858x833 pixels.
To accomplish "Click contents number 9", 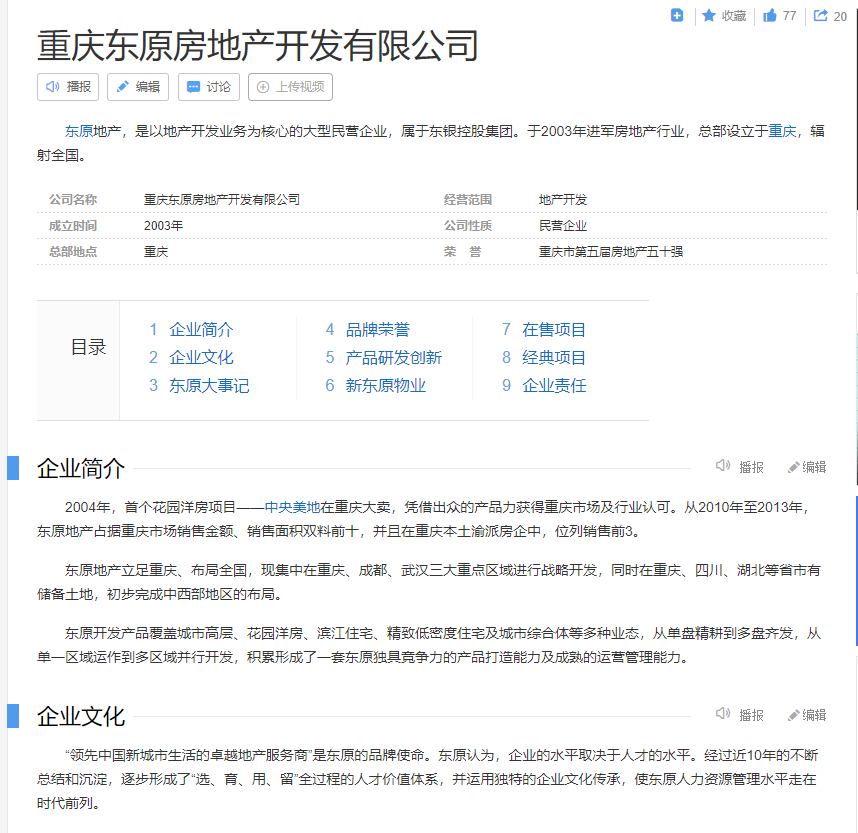I will 507,385.
